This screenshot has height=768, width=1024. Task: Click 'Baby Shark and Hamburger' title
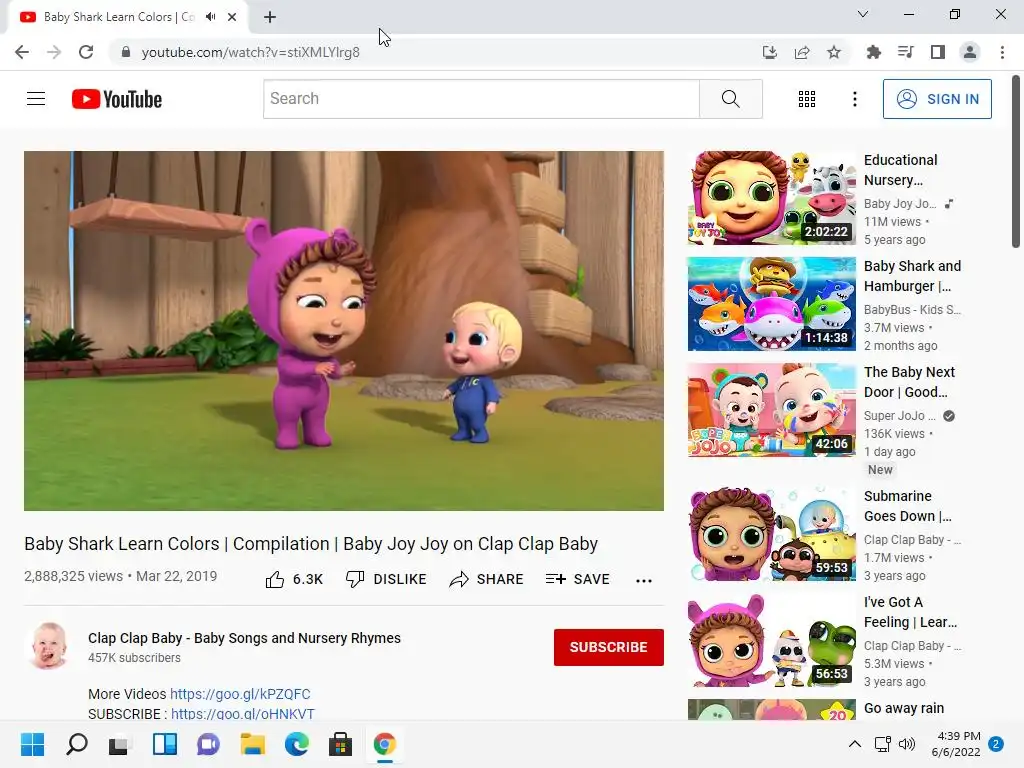(x=912, y=276)
